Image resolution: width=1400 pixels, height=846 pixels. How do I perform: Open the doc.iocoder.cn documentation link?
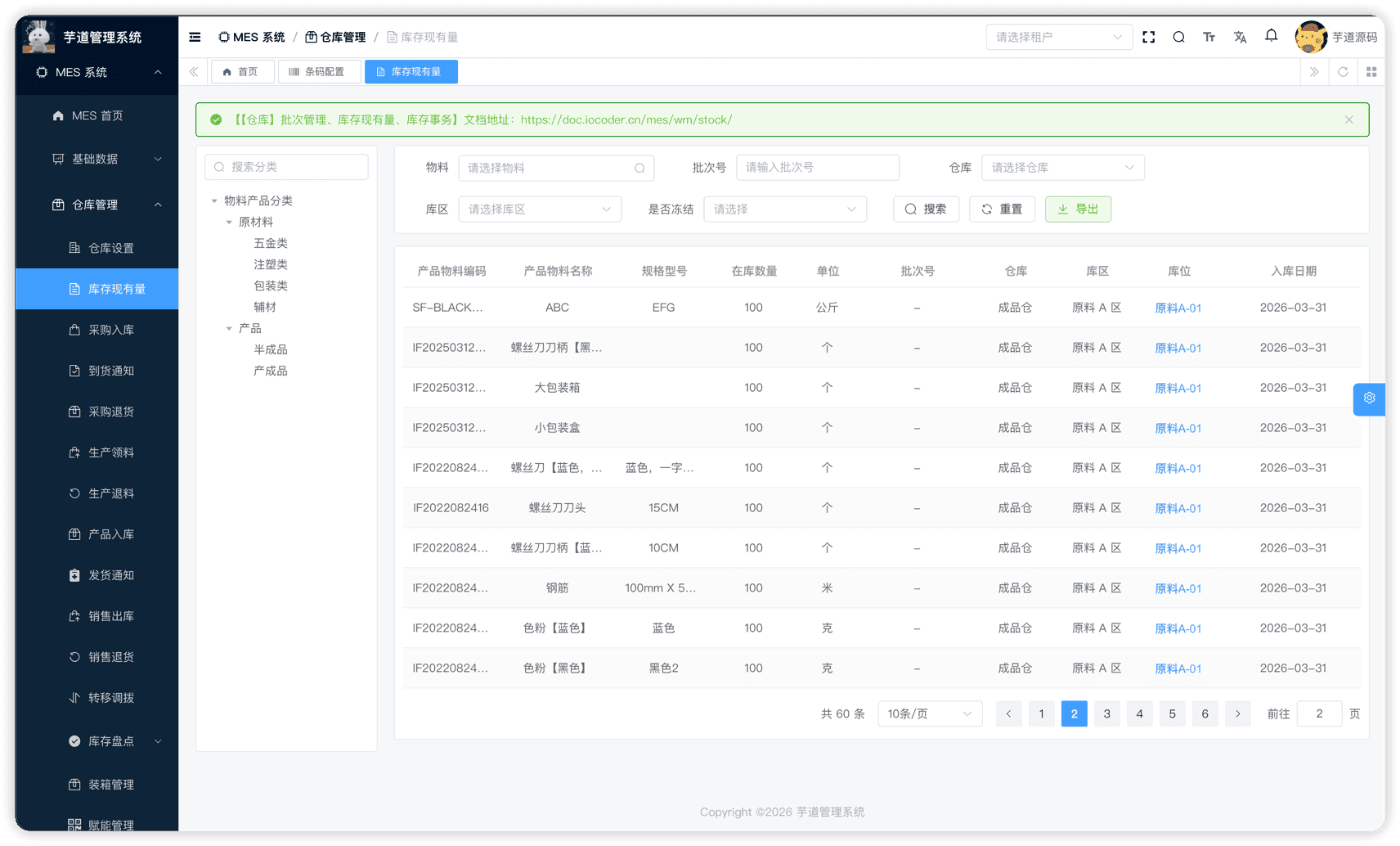coord(626,119)
